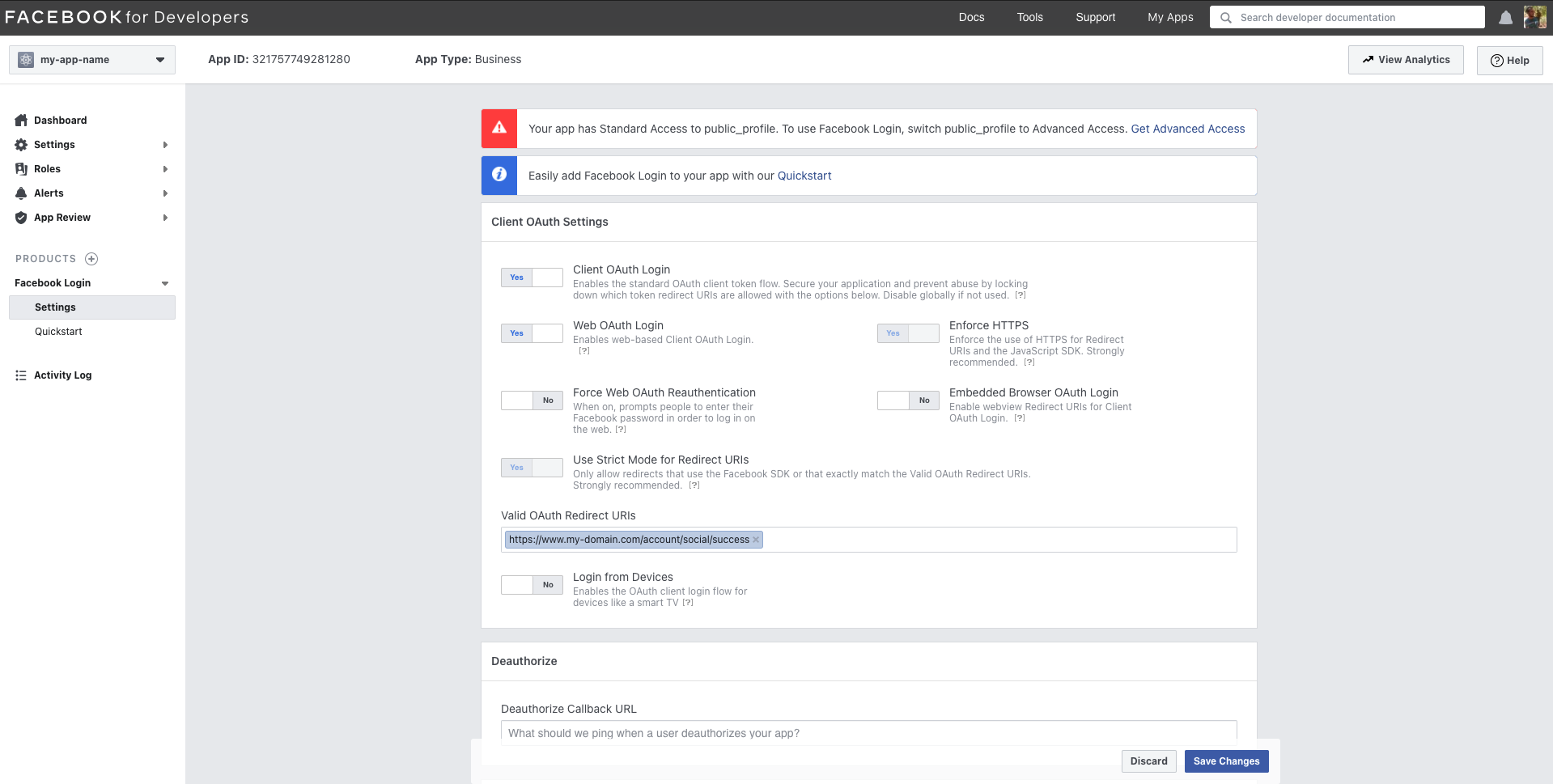Click the Dashboard house icon
The width and height of the screenshot is (1553, 784).
click(x=21, y=121)
